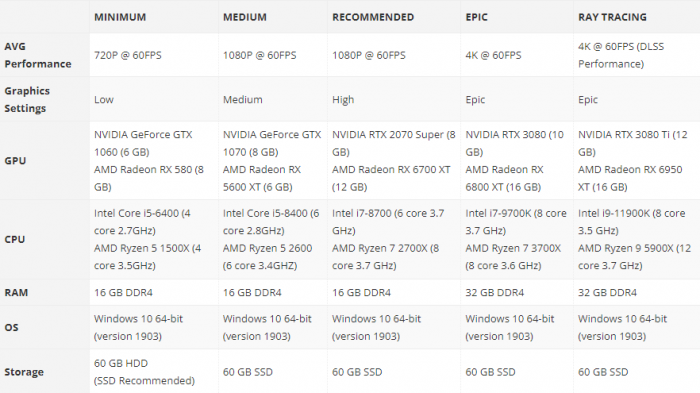Click the 4K @ 60FPS DLSS Performance cell
The height and width of the screenshot is (393, 700).
tap(621, 55)
